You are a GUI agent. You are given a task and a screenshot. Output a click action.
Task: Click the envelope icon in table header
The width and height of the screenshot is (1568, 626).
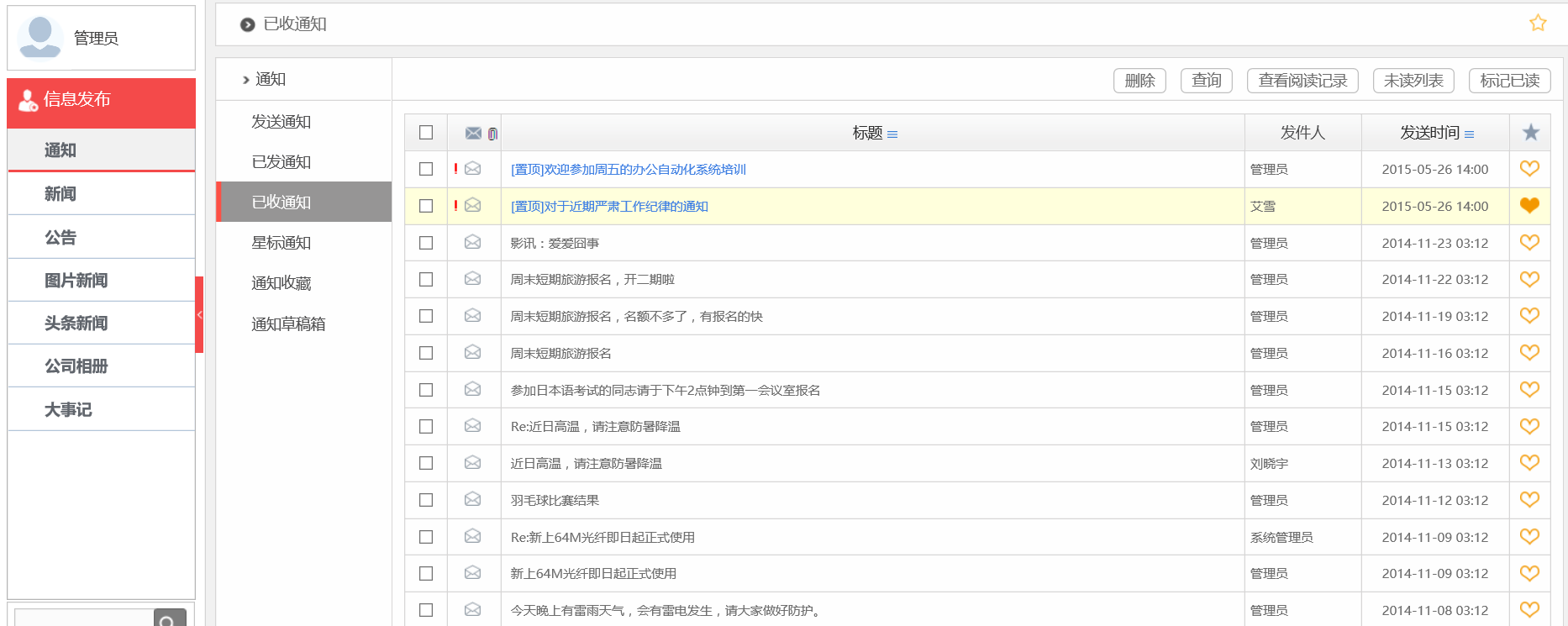click(473, 134)
